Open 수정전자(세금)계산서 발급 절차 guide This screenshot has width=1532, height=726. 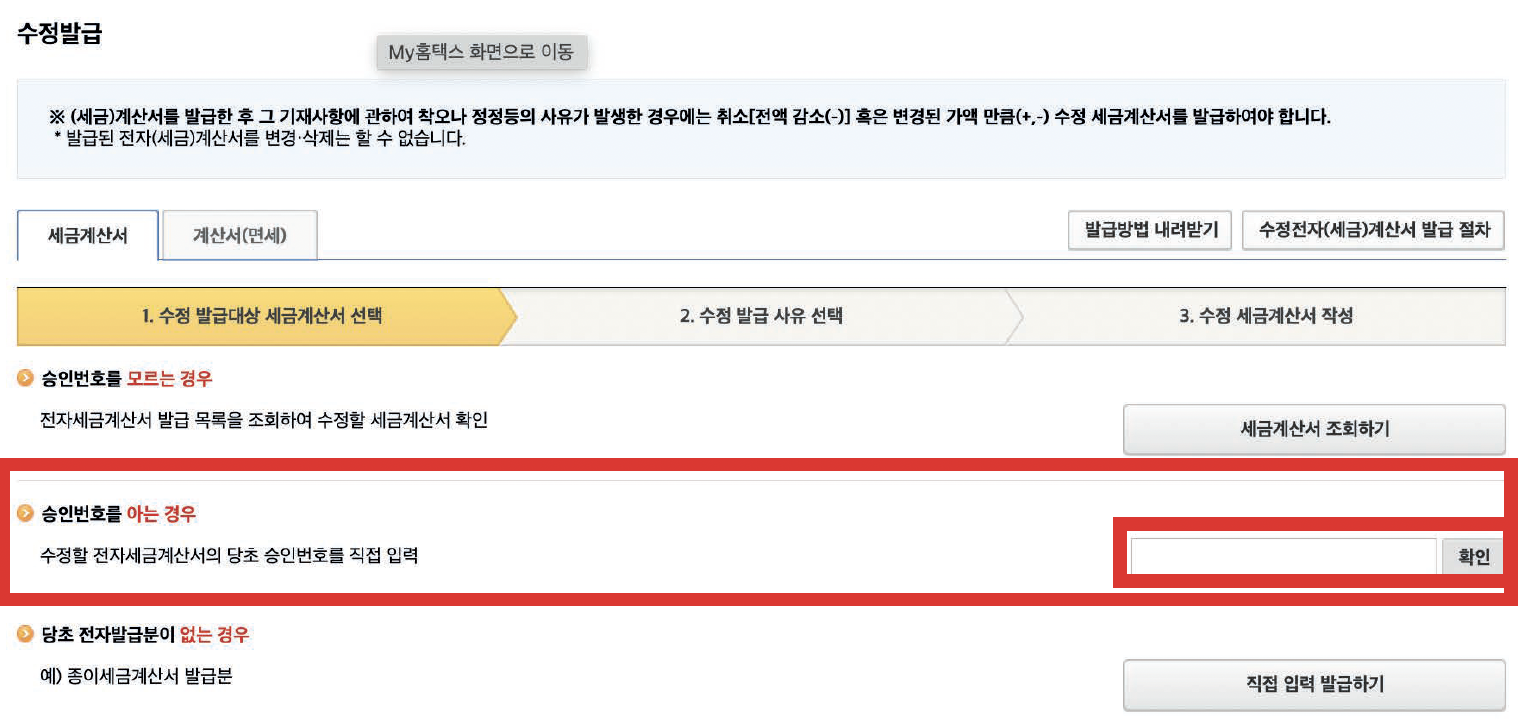pos(1373,230)
